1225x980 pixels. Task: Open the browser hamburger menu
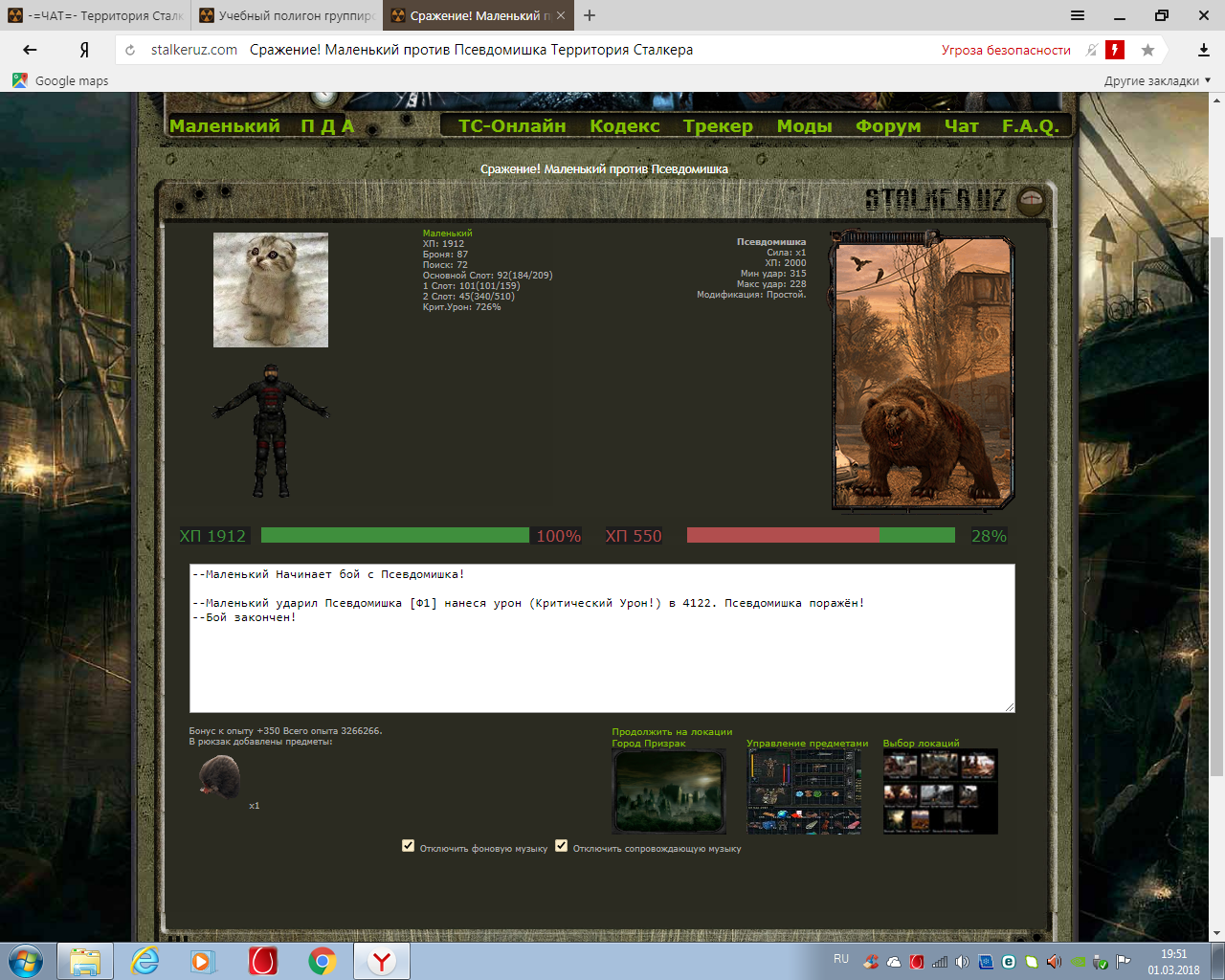1078,15
